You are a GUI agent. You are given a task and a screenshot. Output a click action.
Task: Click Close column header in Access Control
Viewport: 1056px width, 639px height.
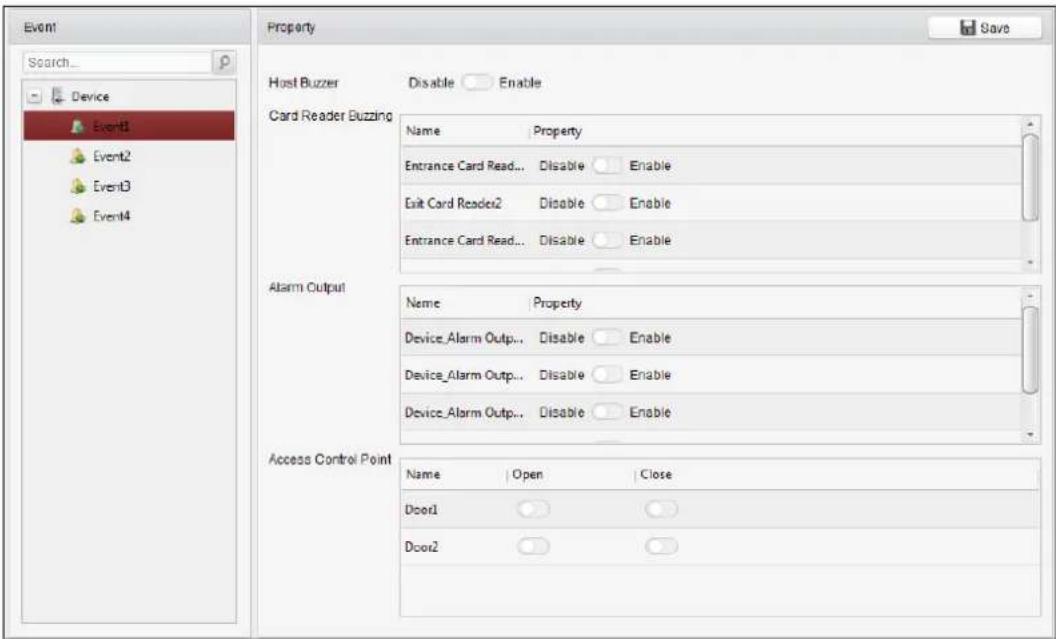point(656,474)
